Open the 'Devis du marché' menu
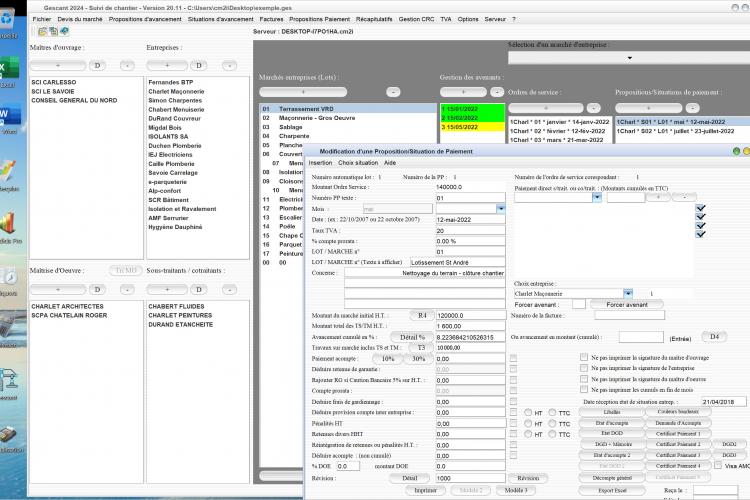Viewport: 750px width, 500px height. (80, 19)
